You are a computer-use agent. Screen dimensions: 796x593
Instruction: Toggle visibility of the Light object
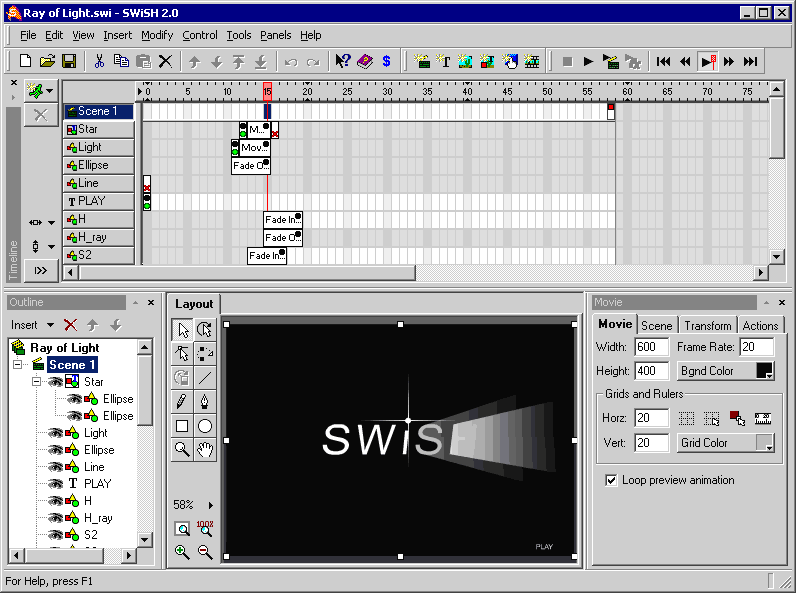55,433
